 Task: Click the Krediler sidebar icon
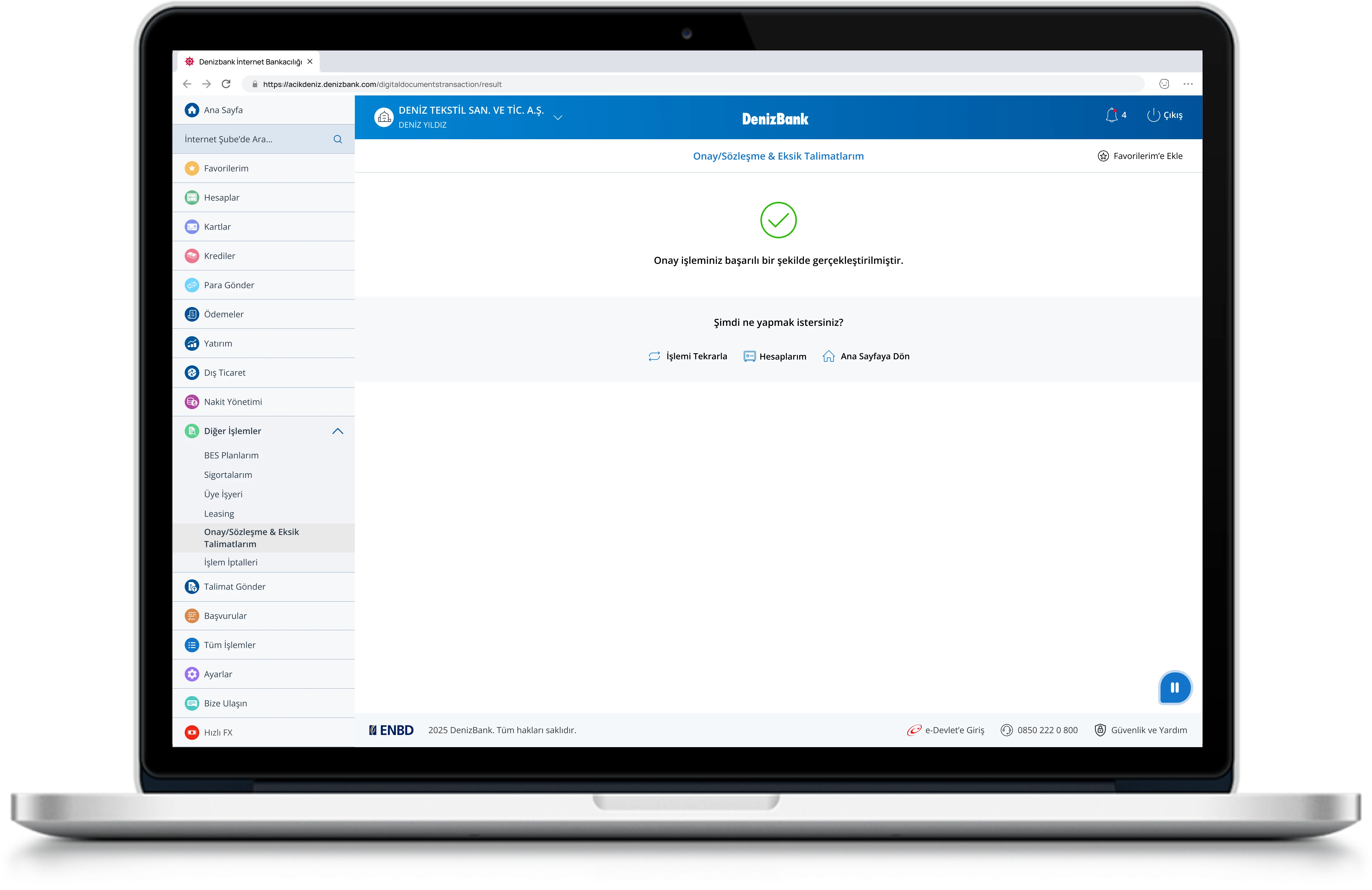click(192, 256)
